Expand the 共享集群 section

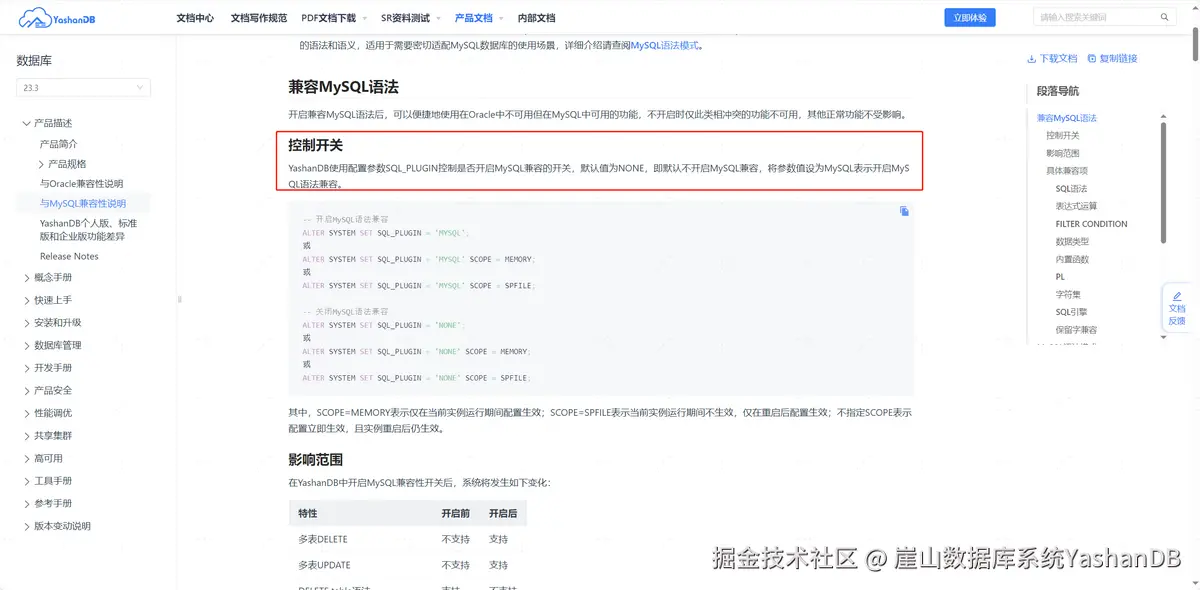pyautogui.click(x=27, y=436)
